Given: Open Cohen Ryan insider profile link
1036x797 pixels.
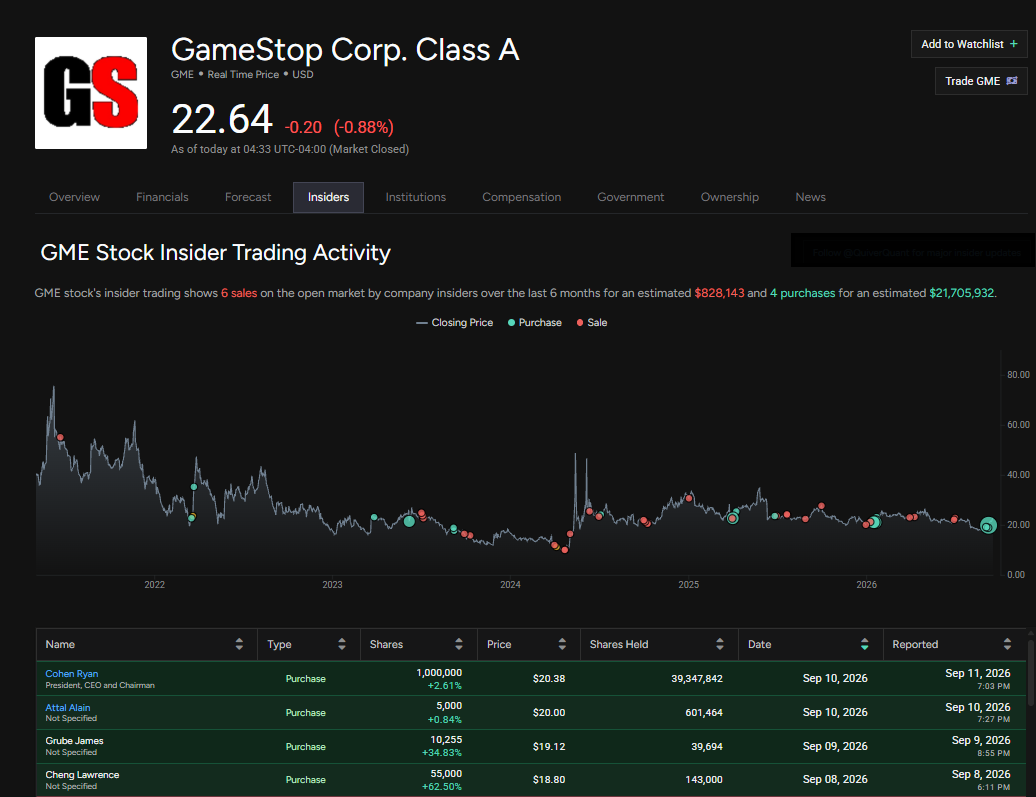Looking at the screenshot, I should click(71, 673).
